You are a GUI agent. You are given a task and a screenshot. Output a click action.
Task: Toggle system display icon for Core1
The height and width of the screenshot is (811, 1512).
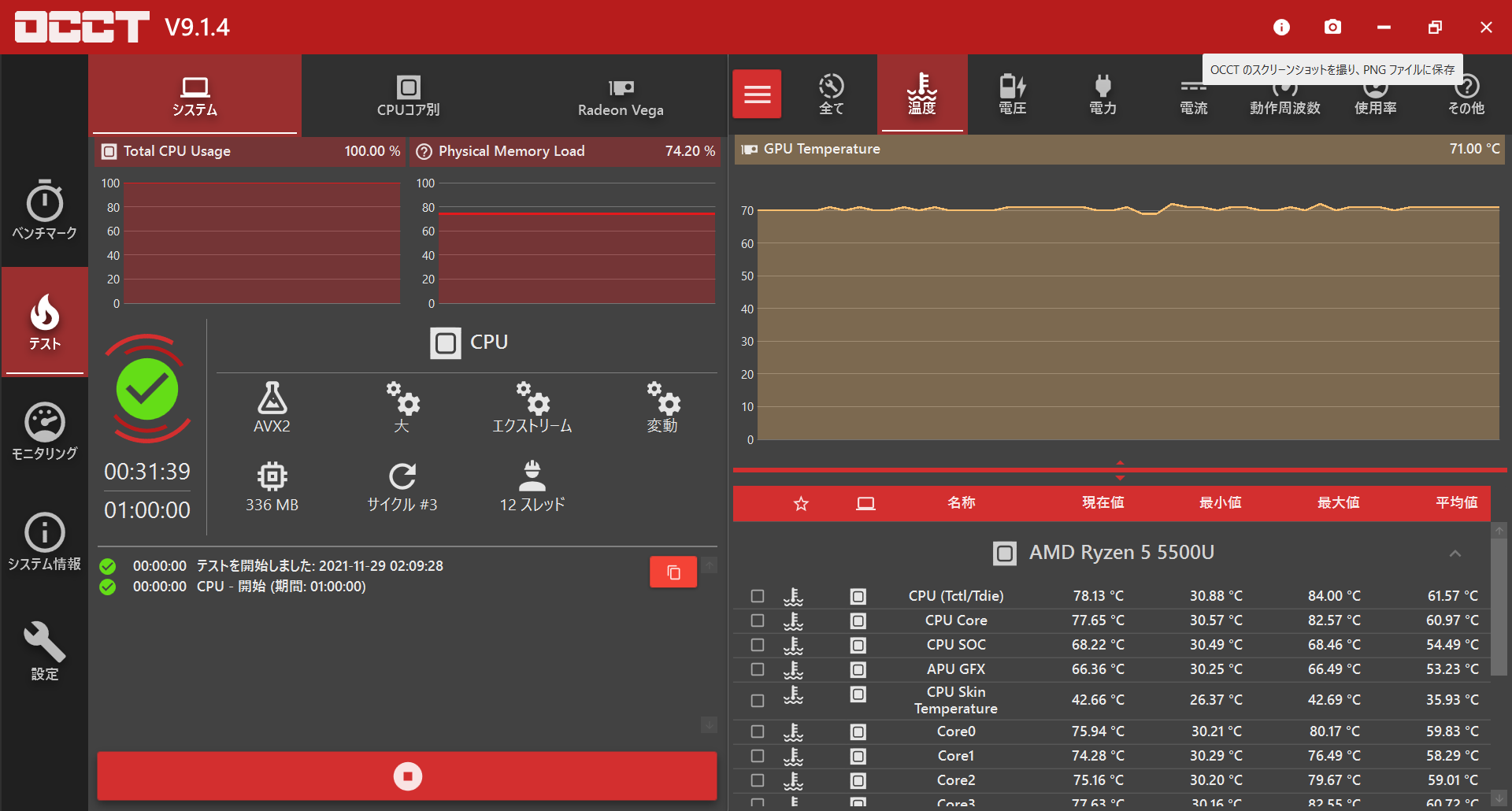858,757
